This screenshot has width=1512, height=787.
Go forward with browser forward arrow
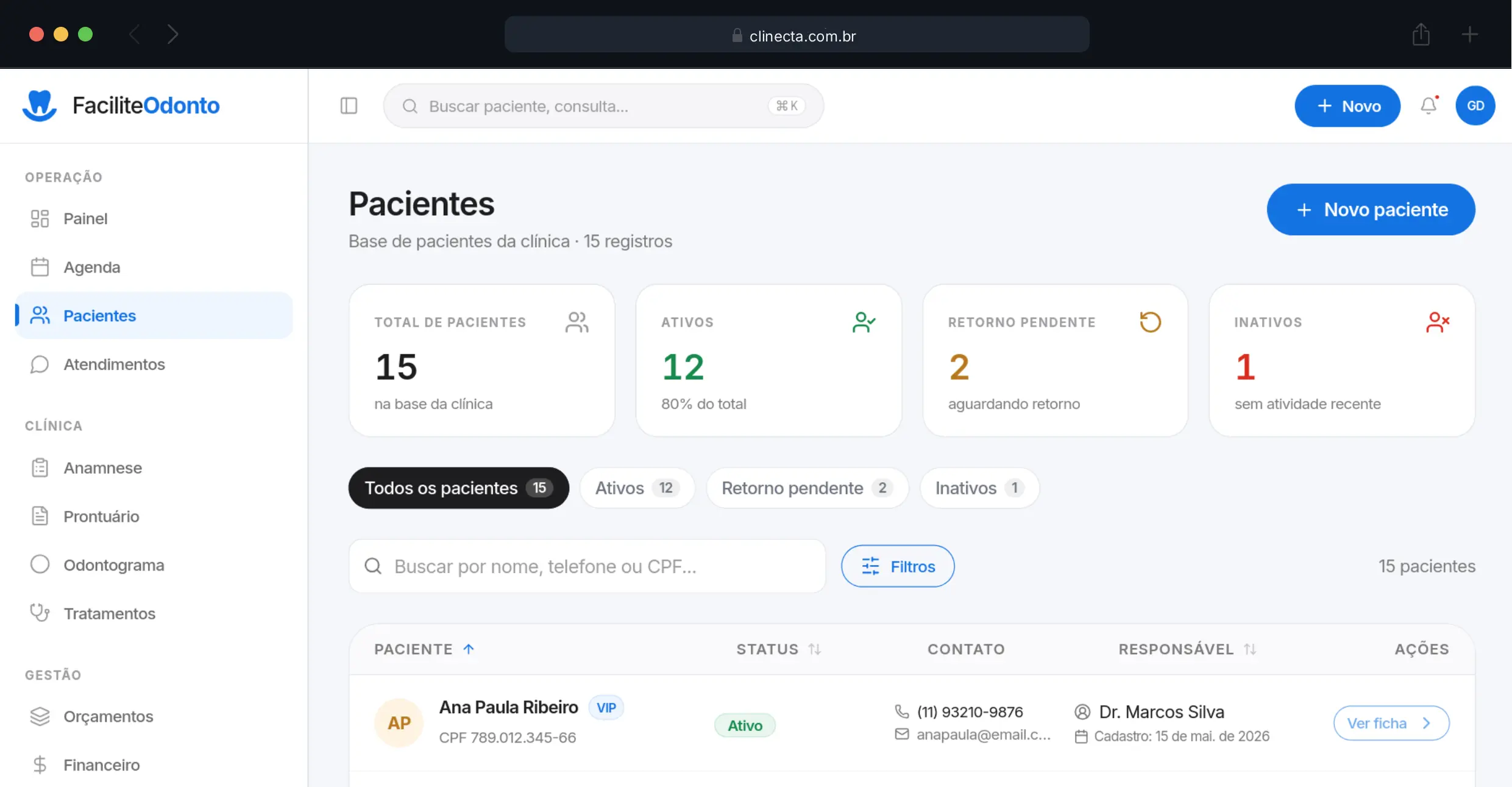(173, 34)
